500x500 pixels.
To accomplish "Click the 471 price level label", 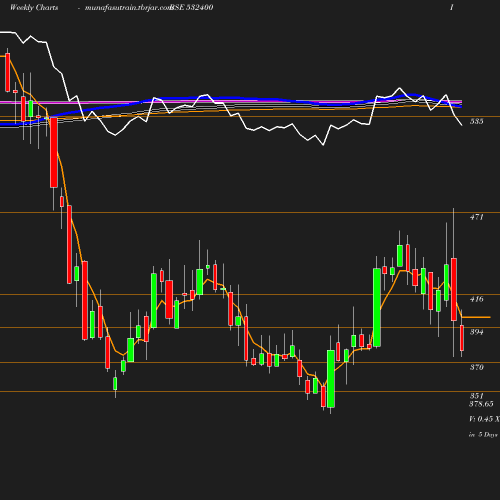I will click(x=477, y=217).
